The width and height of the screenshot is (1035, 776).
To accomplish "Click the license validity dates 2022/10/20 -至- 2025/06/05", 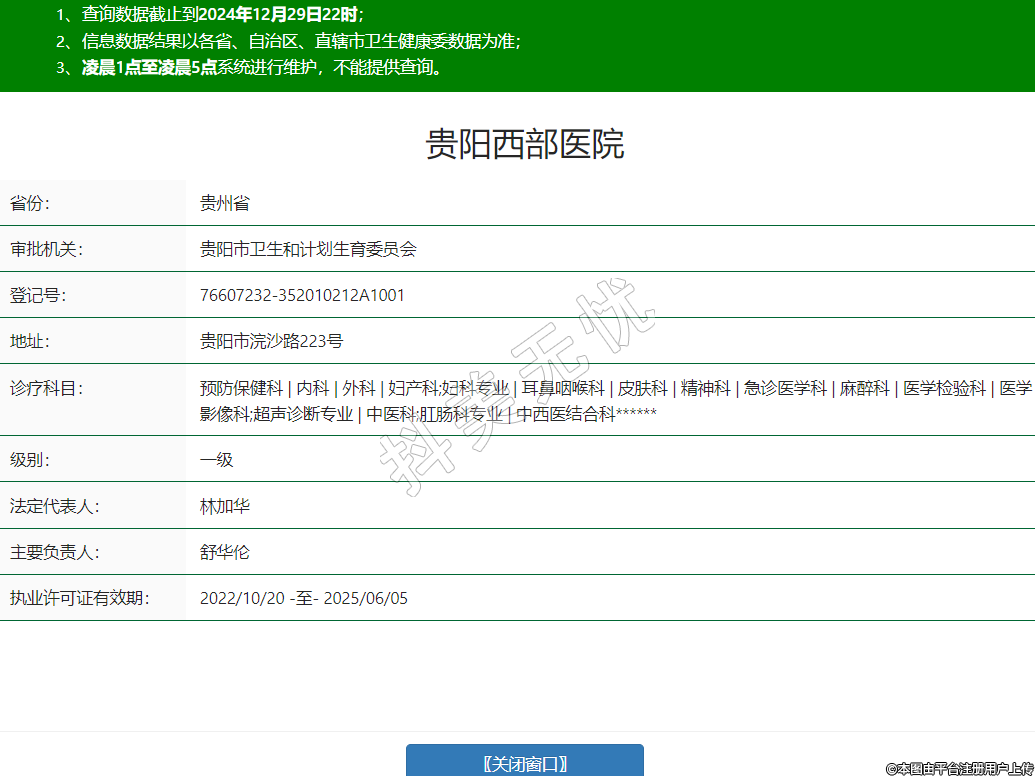I will pyautogui.click(x=303, y=599).
